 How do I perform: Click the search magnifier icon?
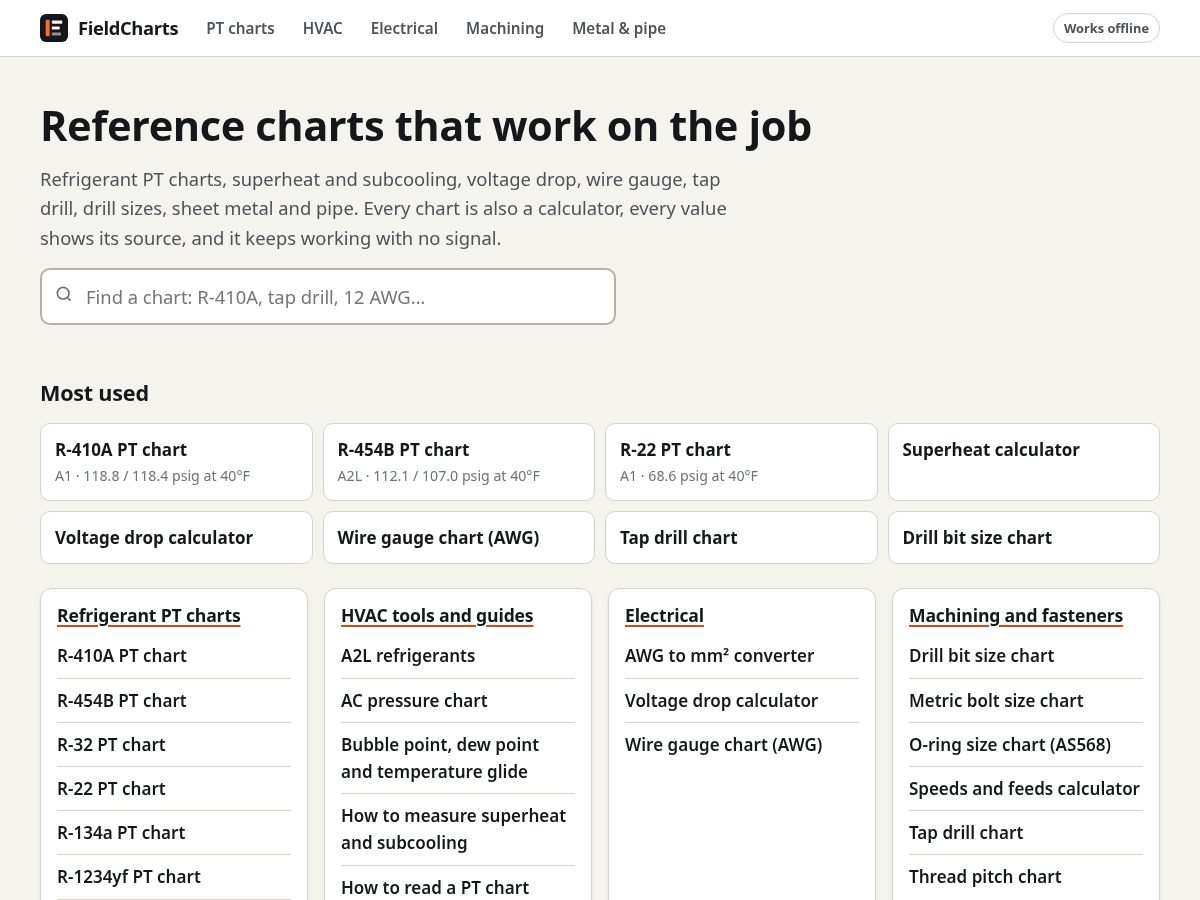[64, 294]
